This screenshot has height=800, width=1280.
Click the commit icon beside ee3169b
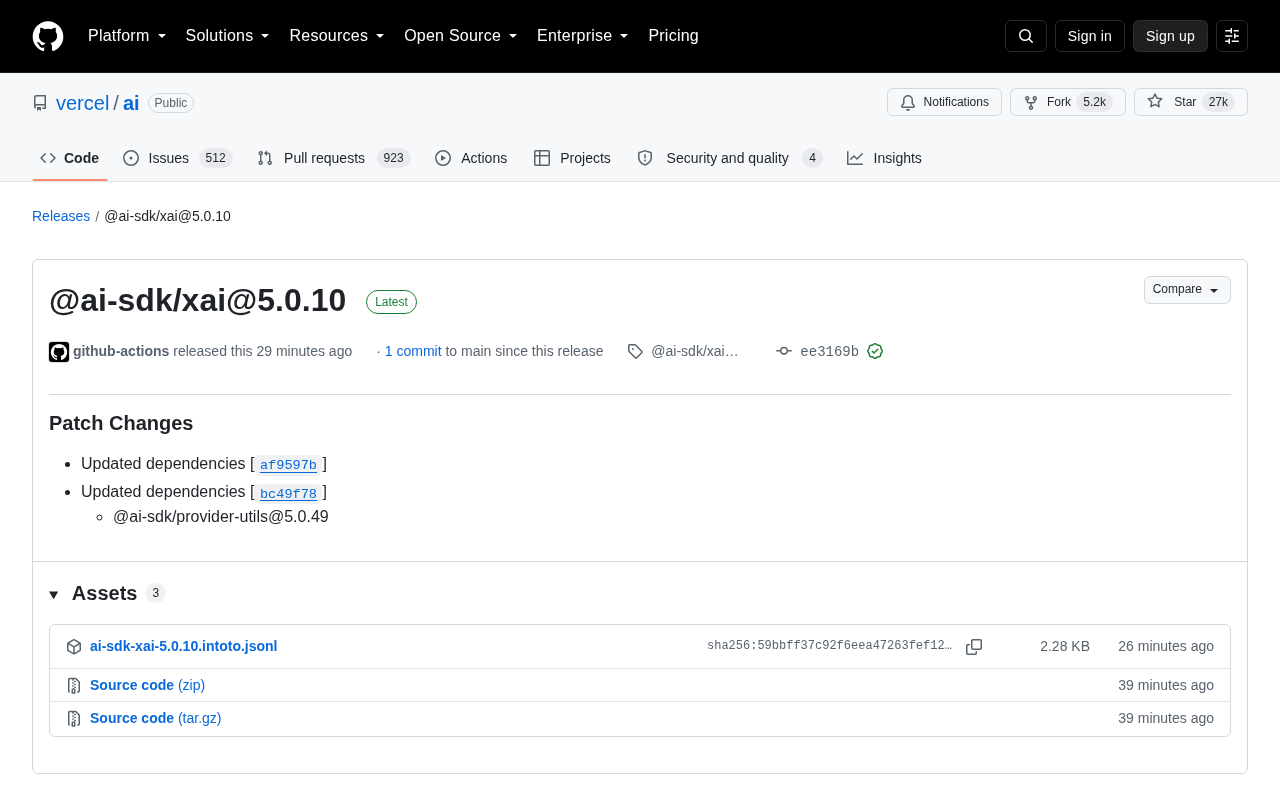coord(784,351)
